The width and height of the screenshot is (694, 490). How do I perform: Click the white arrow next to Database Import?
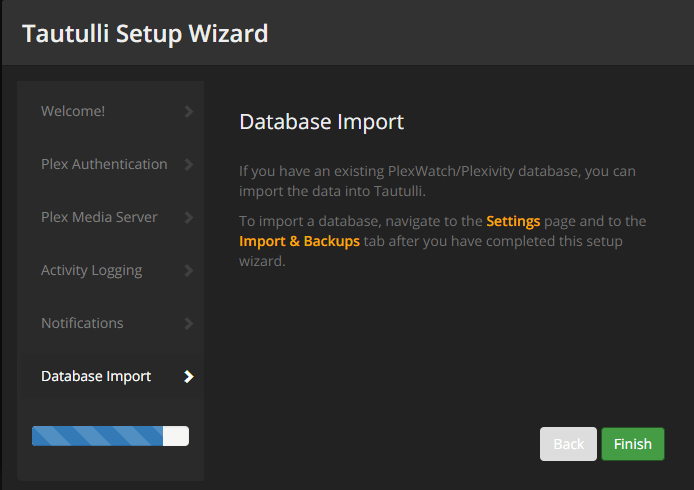(x=189, y=377)
